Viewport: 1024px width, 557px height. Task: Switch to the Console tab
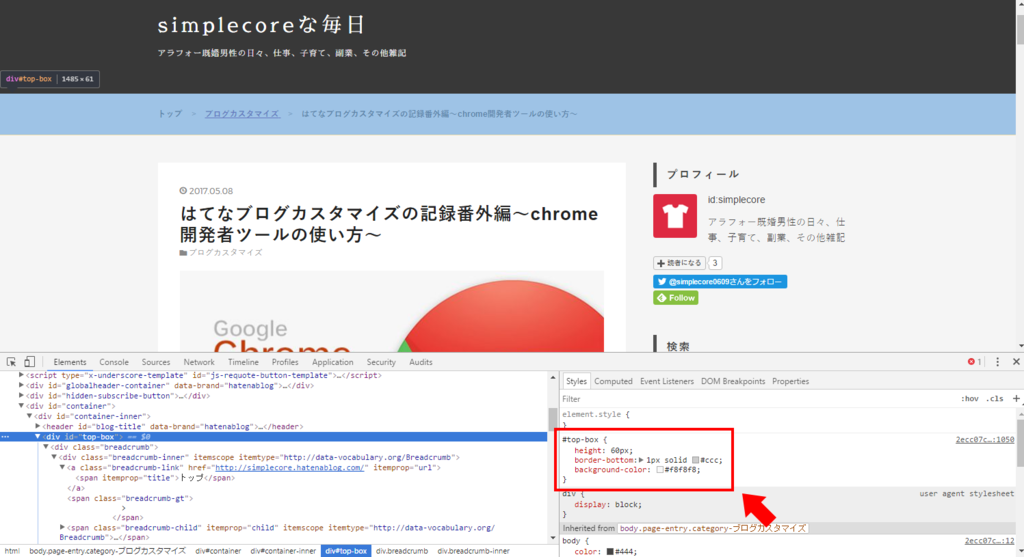click(114, 362)
